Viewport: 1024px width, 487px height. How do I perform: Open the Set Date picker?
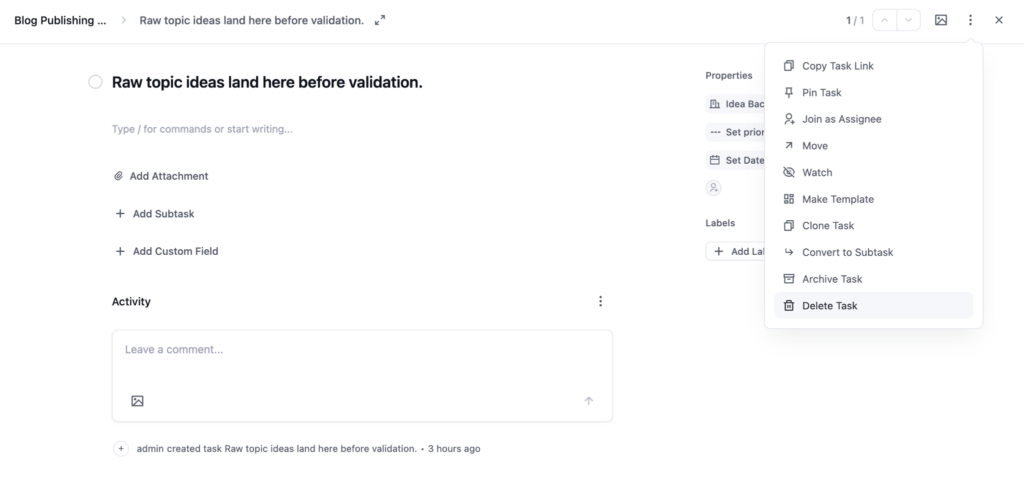click(x=736, y=160)
